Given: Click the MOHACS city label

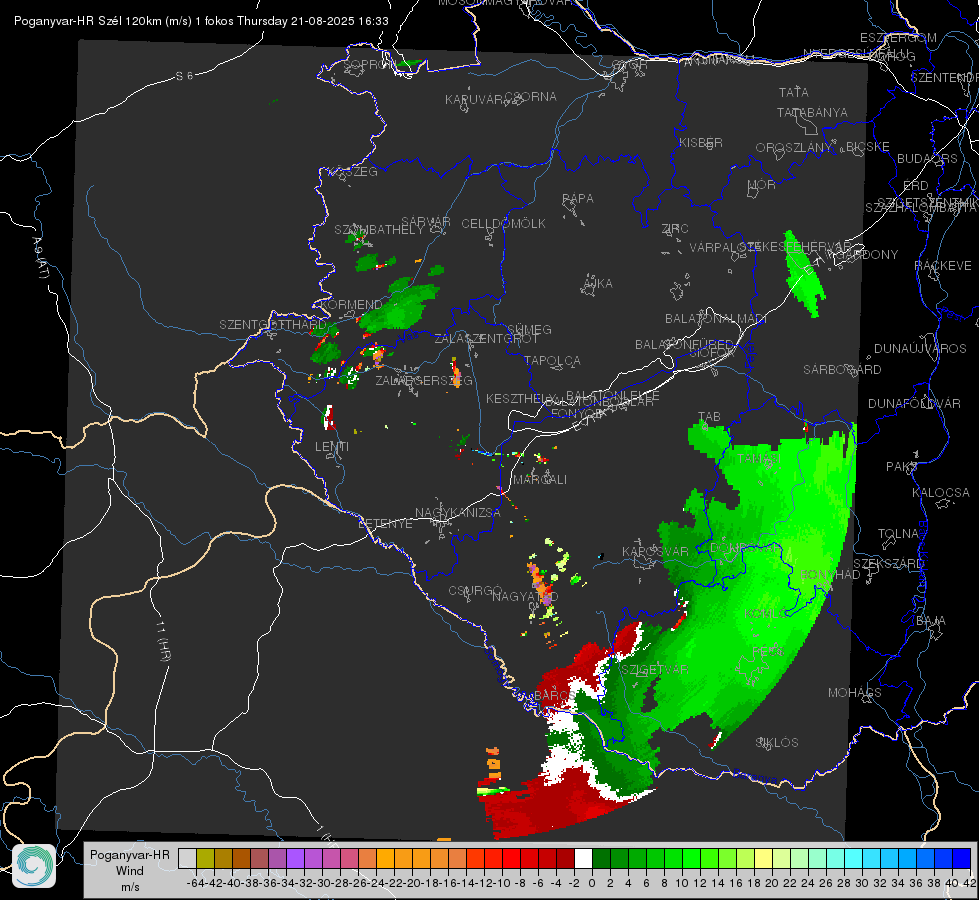Looking at the screenshot, I should [x=855, y=693].
